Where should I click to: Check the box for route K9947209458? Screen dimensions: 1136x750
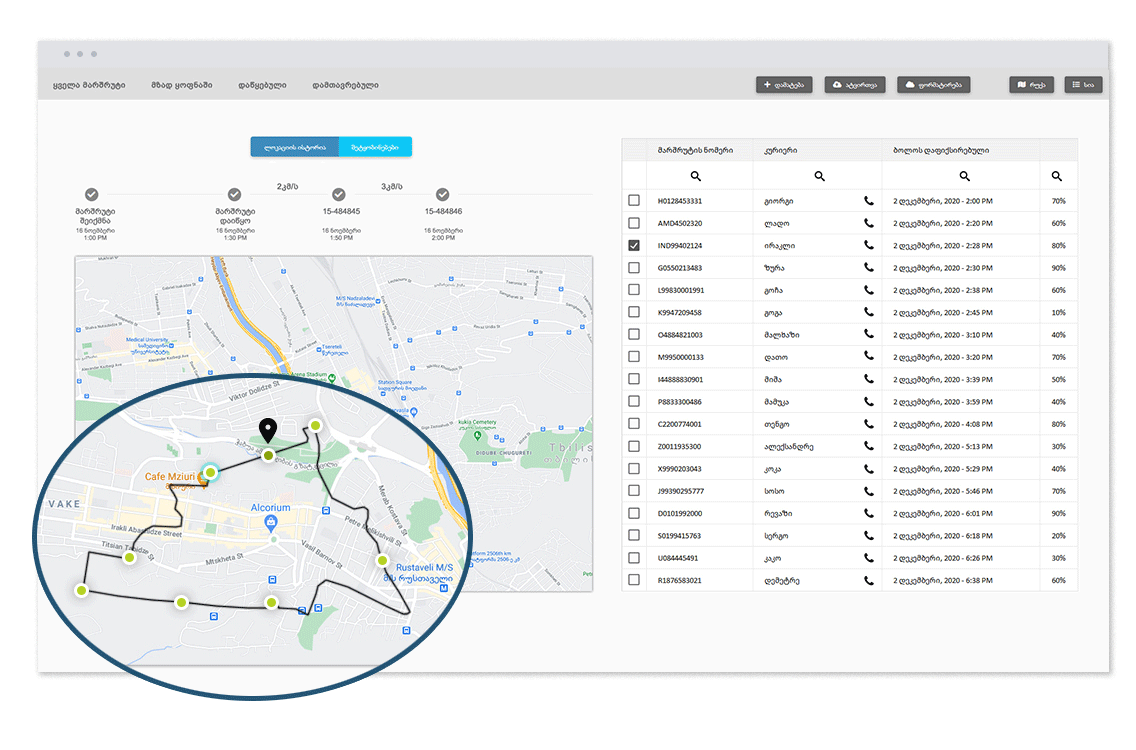coord(634,312)
